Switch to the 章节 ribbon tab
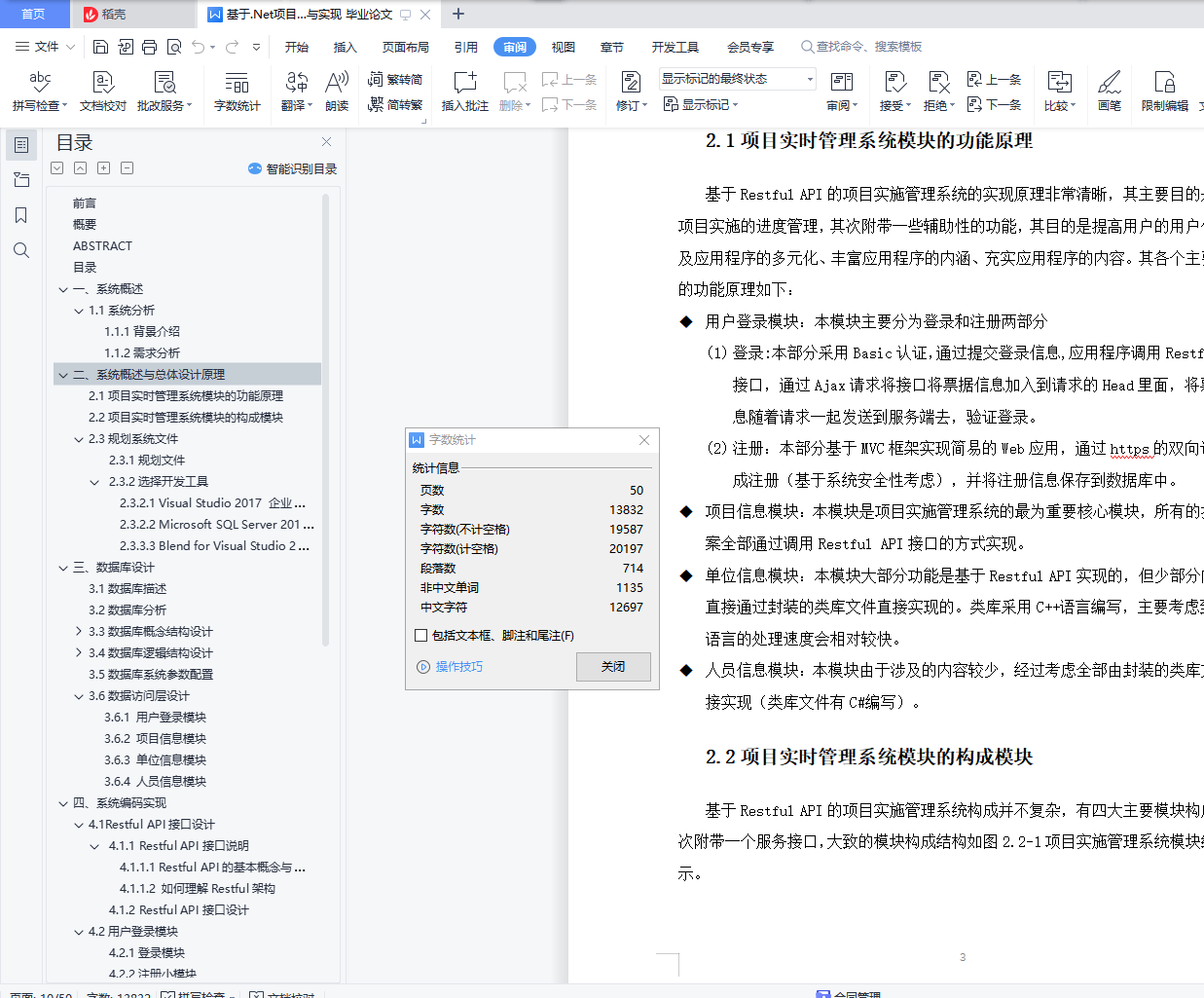The width and height of the screenshot is (1204, 998). pyautogui.click(x=612, y=47)
